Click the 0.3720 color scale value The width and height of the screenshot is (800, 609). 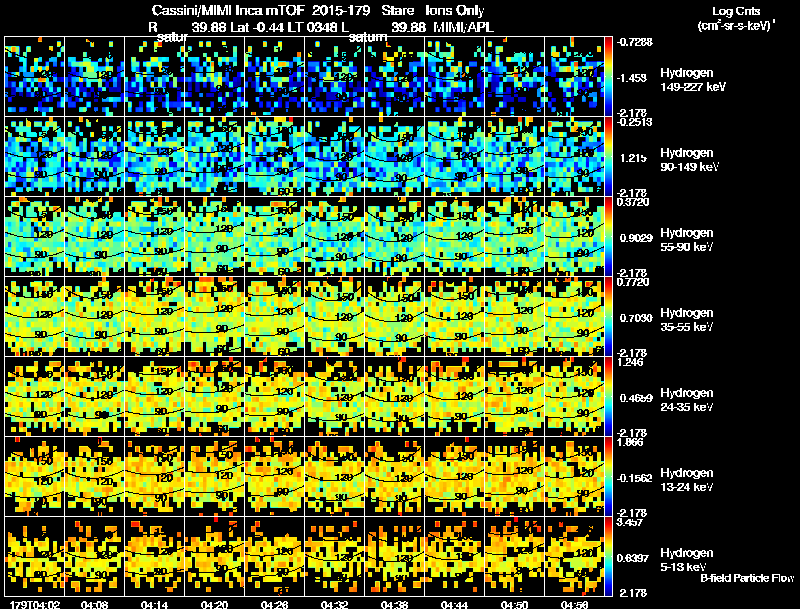(633, 202)
